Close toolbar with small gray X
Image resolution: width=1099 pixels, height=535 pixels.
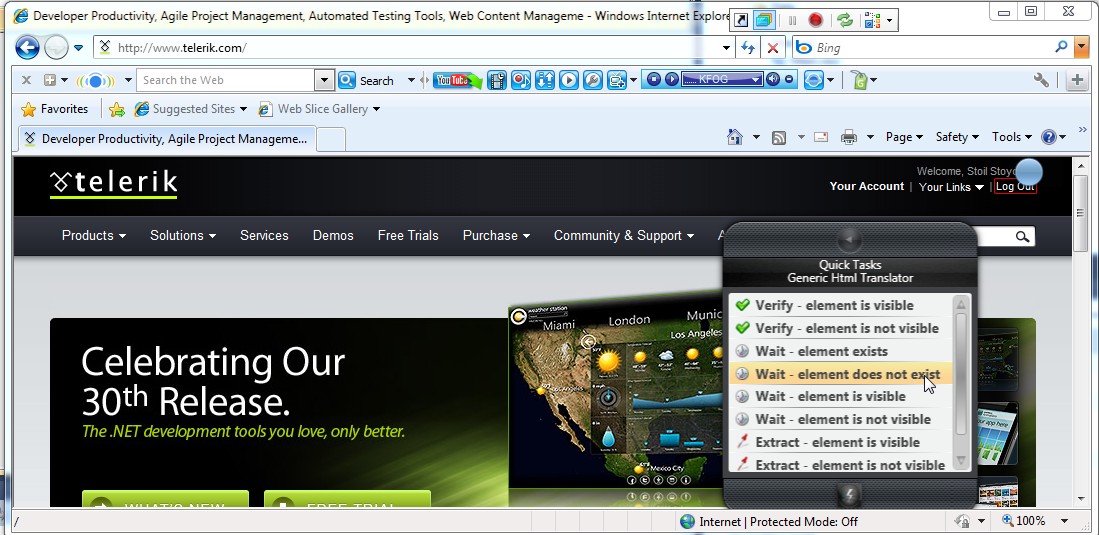(x=26, y=80)
